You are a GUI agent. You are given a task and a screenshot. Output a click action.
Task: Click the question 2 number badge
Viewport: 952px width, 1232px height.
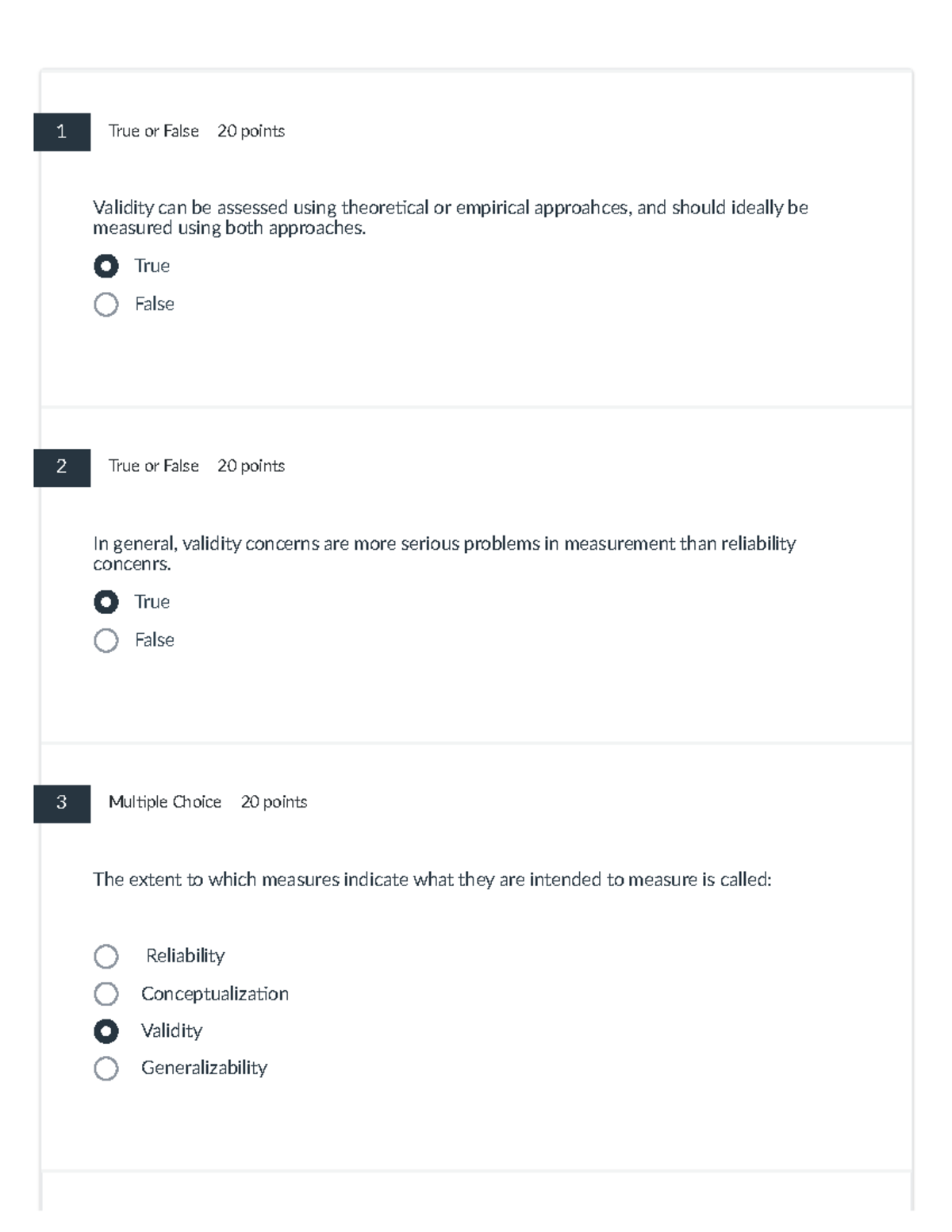[x=63, y=467]
